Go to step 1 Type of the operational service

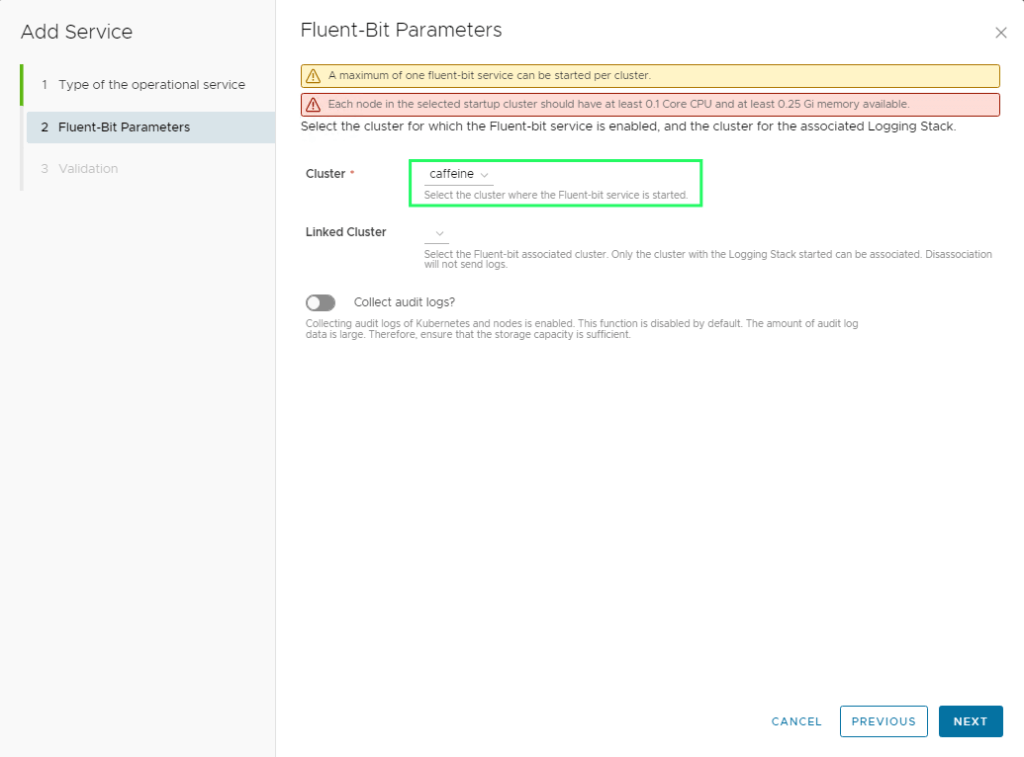[x=144, y=85]
